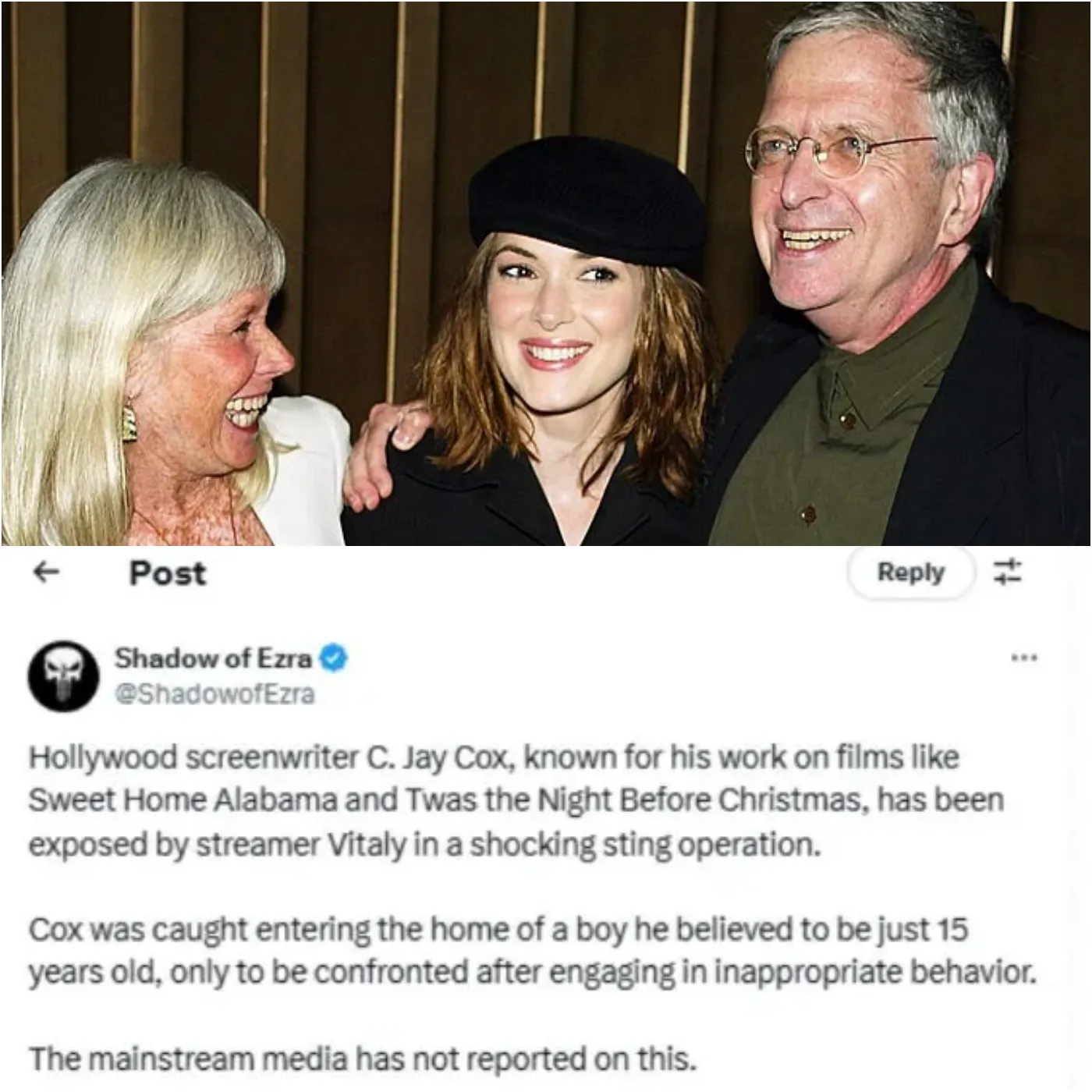Select the Post header title

(168, 573)
